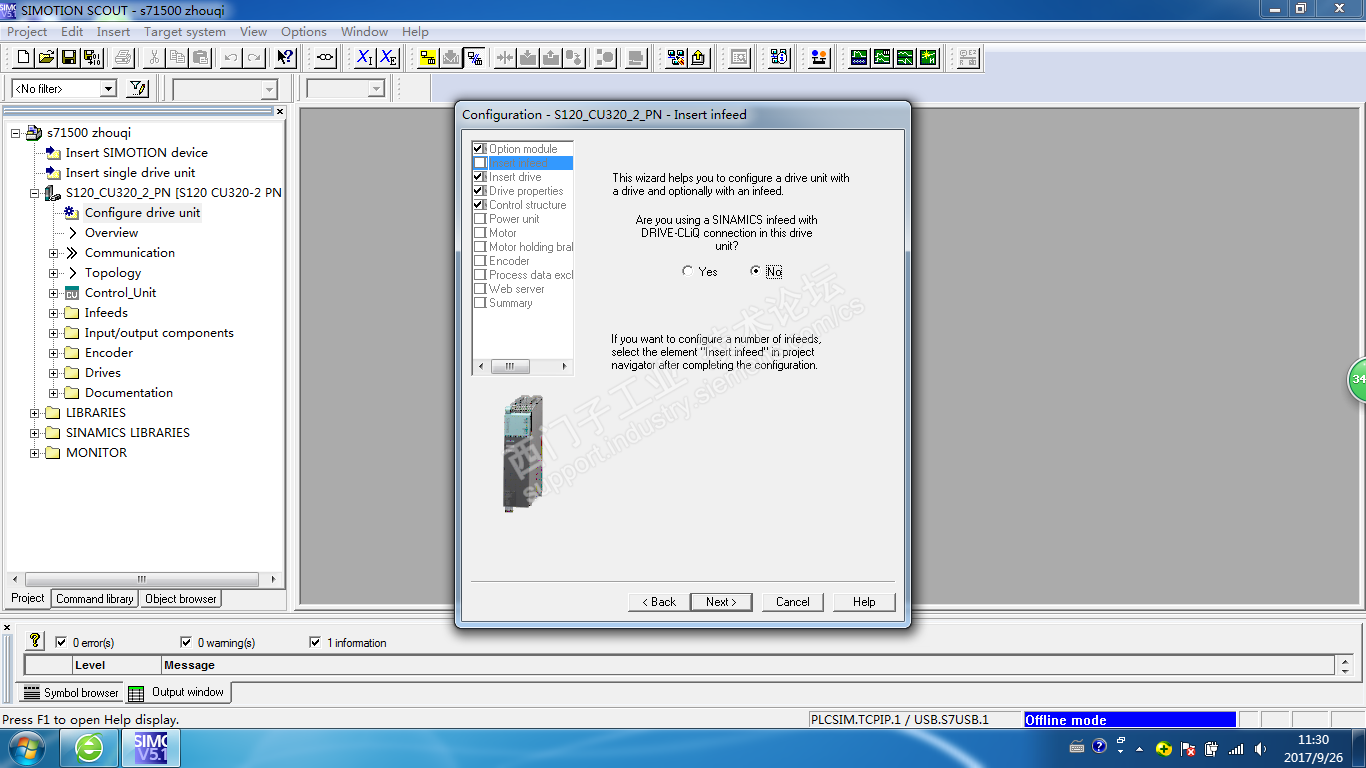
Task: Switch to the Command library tab
Action: click(94, 599)
